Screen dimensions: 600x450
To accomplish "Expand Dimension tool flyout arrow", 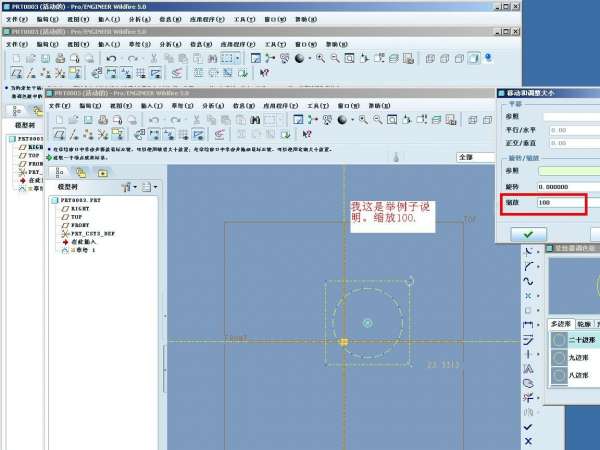I will point(538,325).
